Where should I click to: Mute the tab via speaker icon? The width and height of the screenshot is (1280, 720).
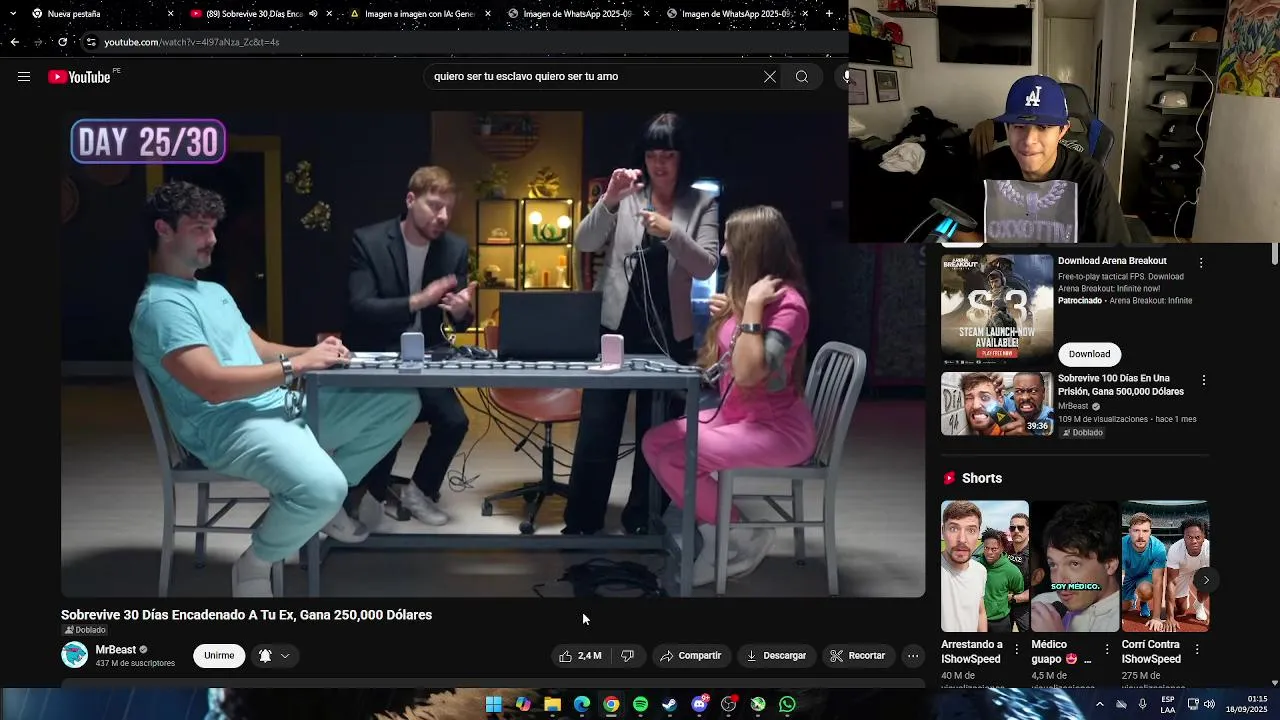click(x=313, y=14)
